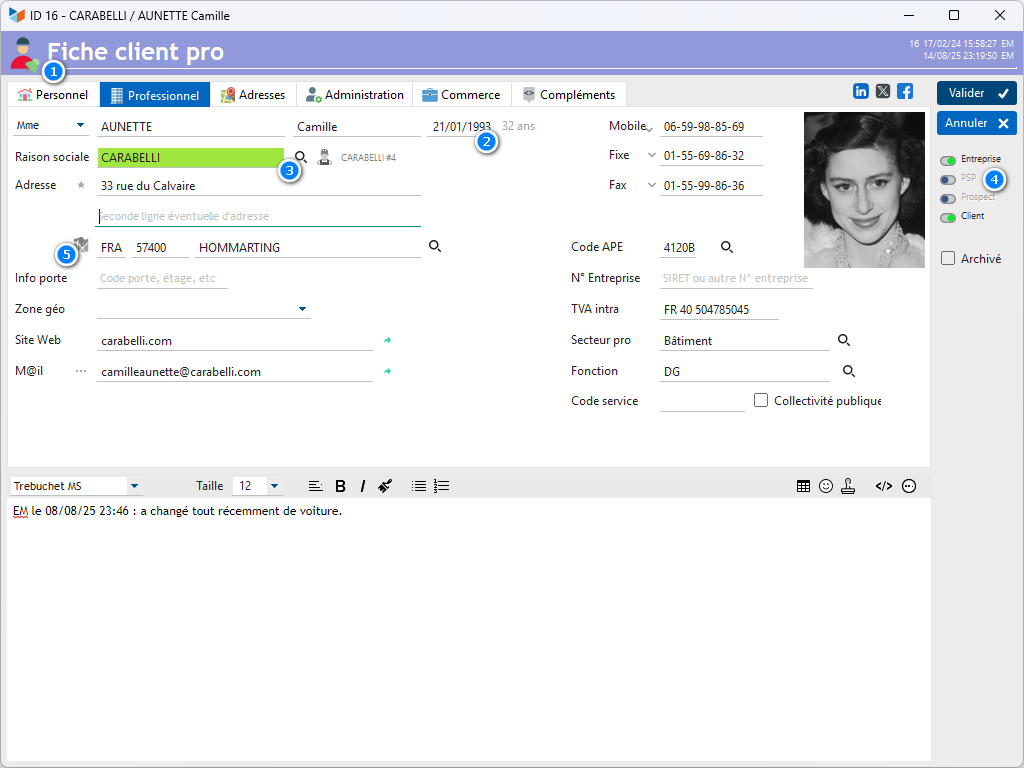Insert a table in the note editor
The image size is (1024, 768).
click(803, 486)
